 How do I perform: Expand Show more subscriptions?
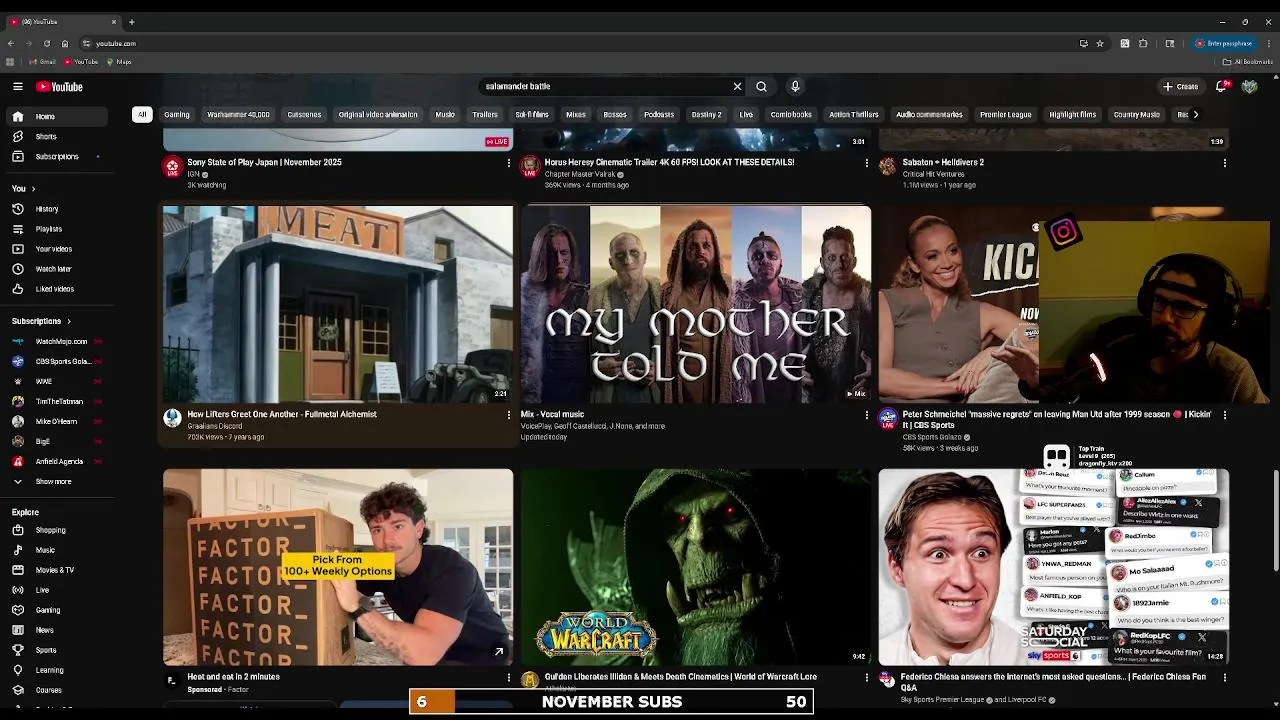(55, 482)
